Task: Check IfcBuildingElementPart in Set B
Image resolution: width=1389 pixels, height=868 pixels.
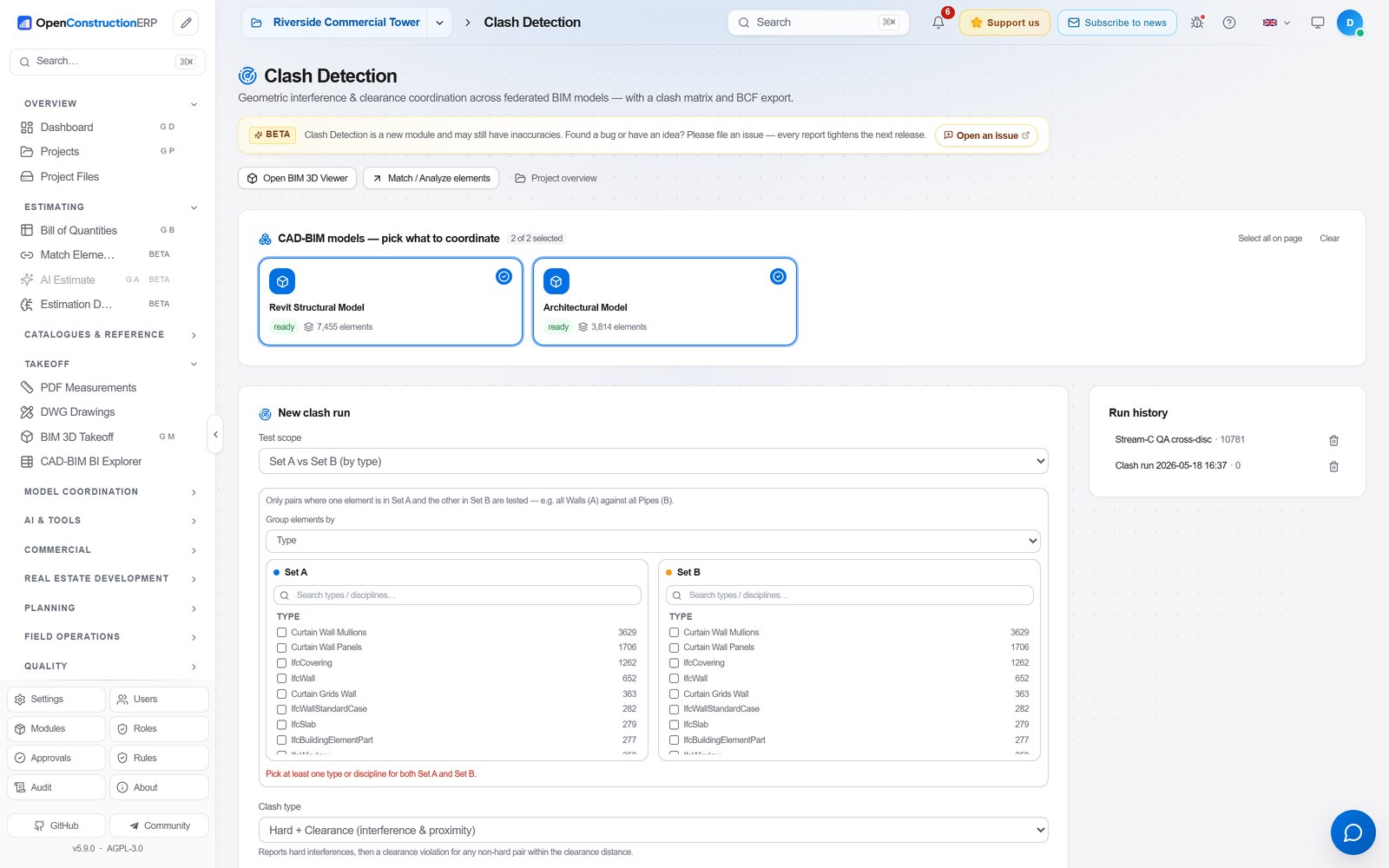Action: 674,740
